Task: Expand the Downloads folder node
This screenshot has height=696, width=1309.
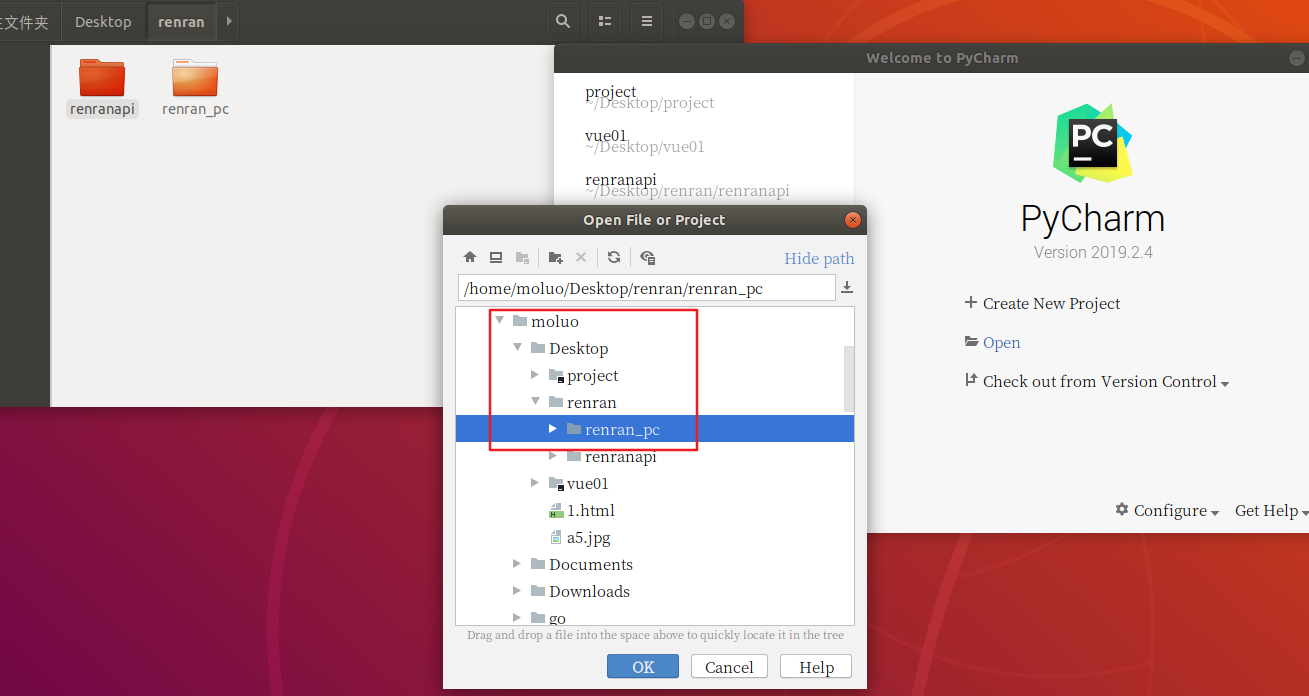Action: [x=517, y=591]
